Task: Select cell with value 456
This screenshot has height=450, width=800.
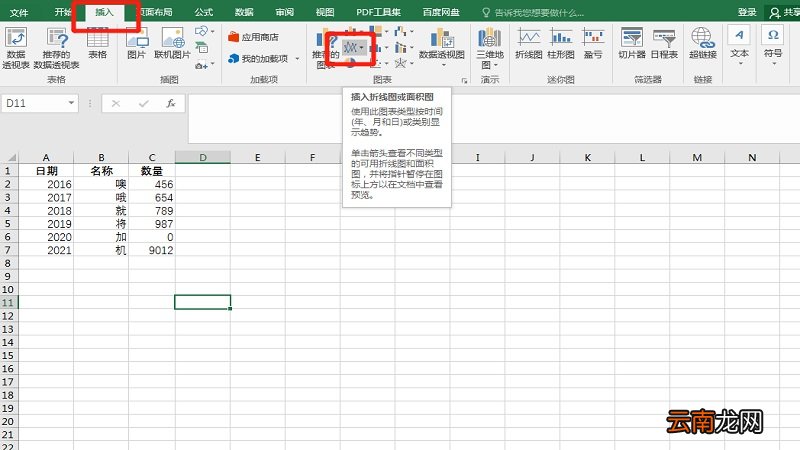Action: coord(152,184)
